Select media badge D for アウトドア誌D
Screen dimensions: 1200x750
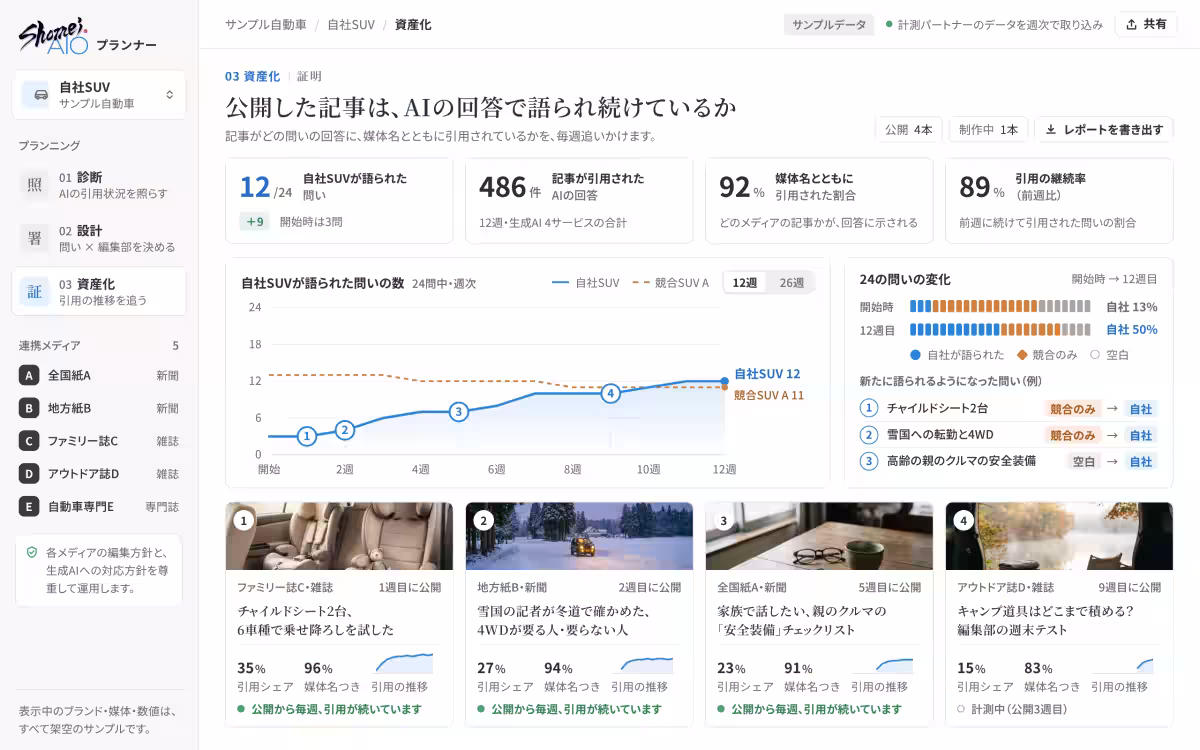click(x=29, y=473)
